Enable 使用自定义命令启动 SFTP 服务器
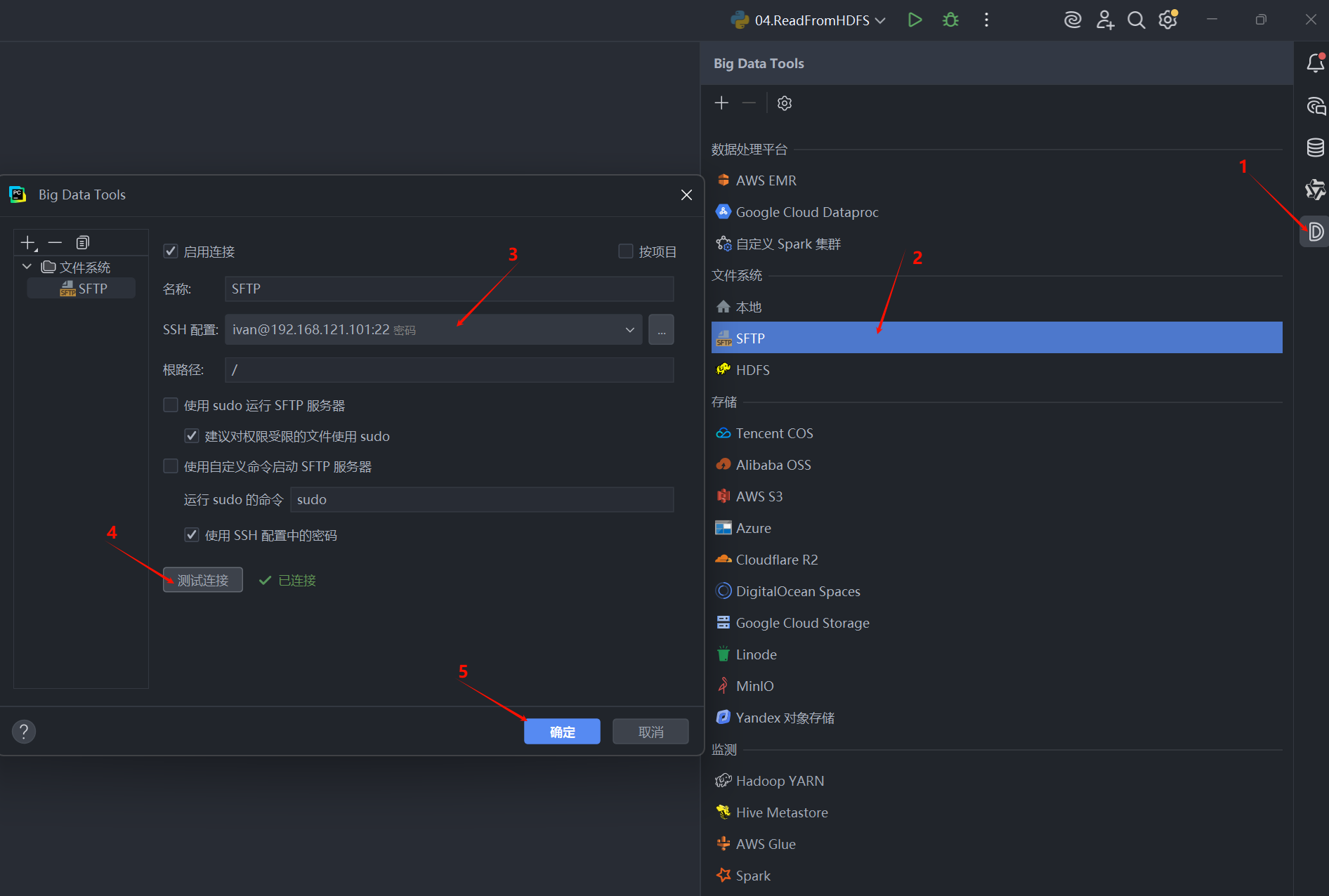Image resolution: width=1329 pixels, height=896 pixels. click(x=171, y=466)
